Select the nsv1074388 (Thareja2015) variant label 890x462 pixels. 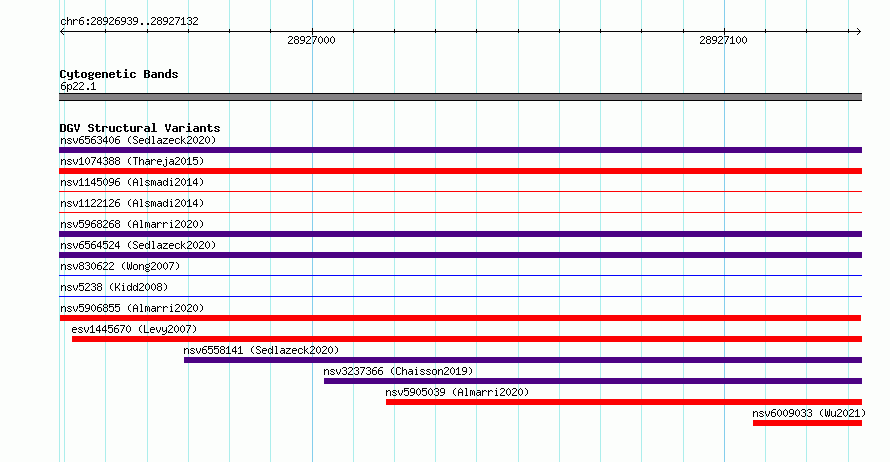pos(132,161)
